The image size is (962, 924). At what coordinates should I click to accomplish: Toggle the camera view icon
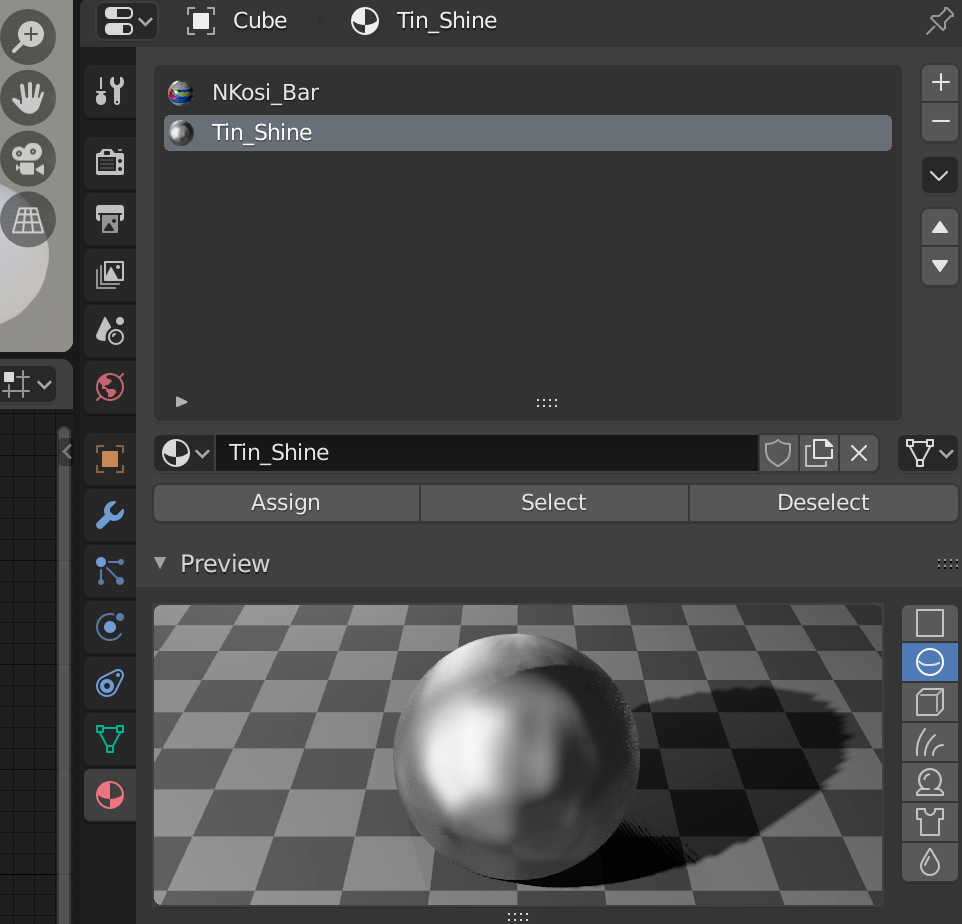[x=28, y=158]
